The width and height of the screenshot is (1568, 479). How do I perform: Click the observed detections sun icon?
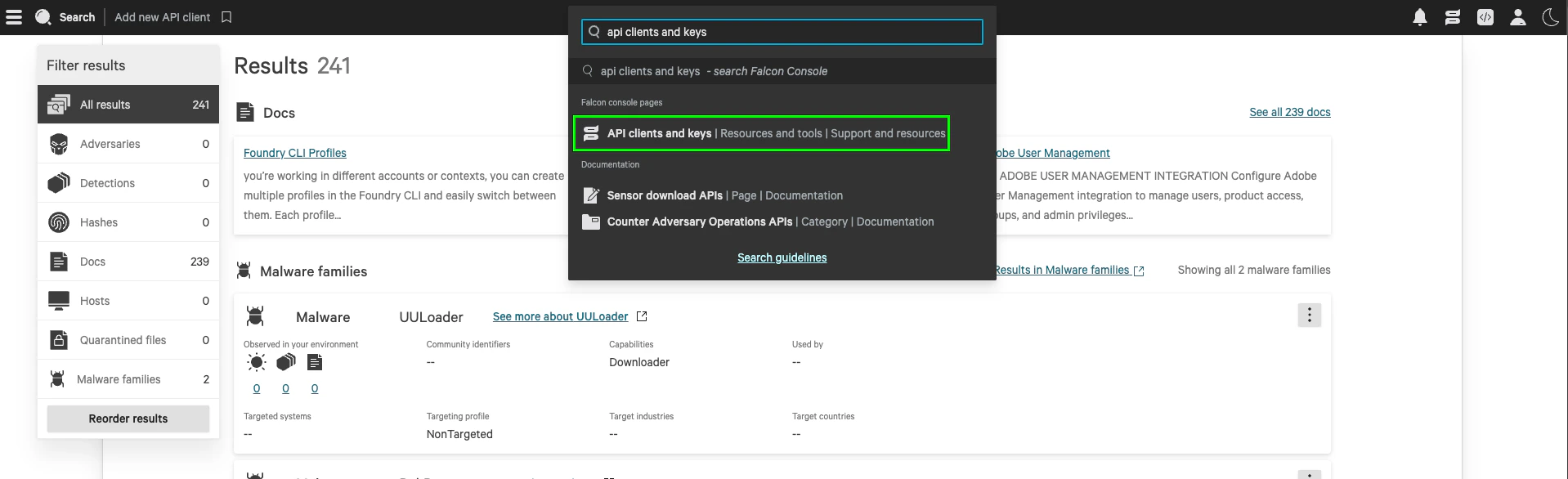tap(257, 362)
